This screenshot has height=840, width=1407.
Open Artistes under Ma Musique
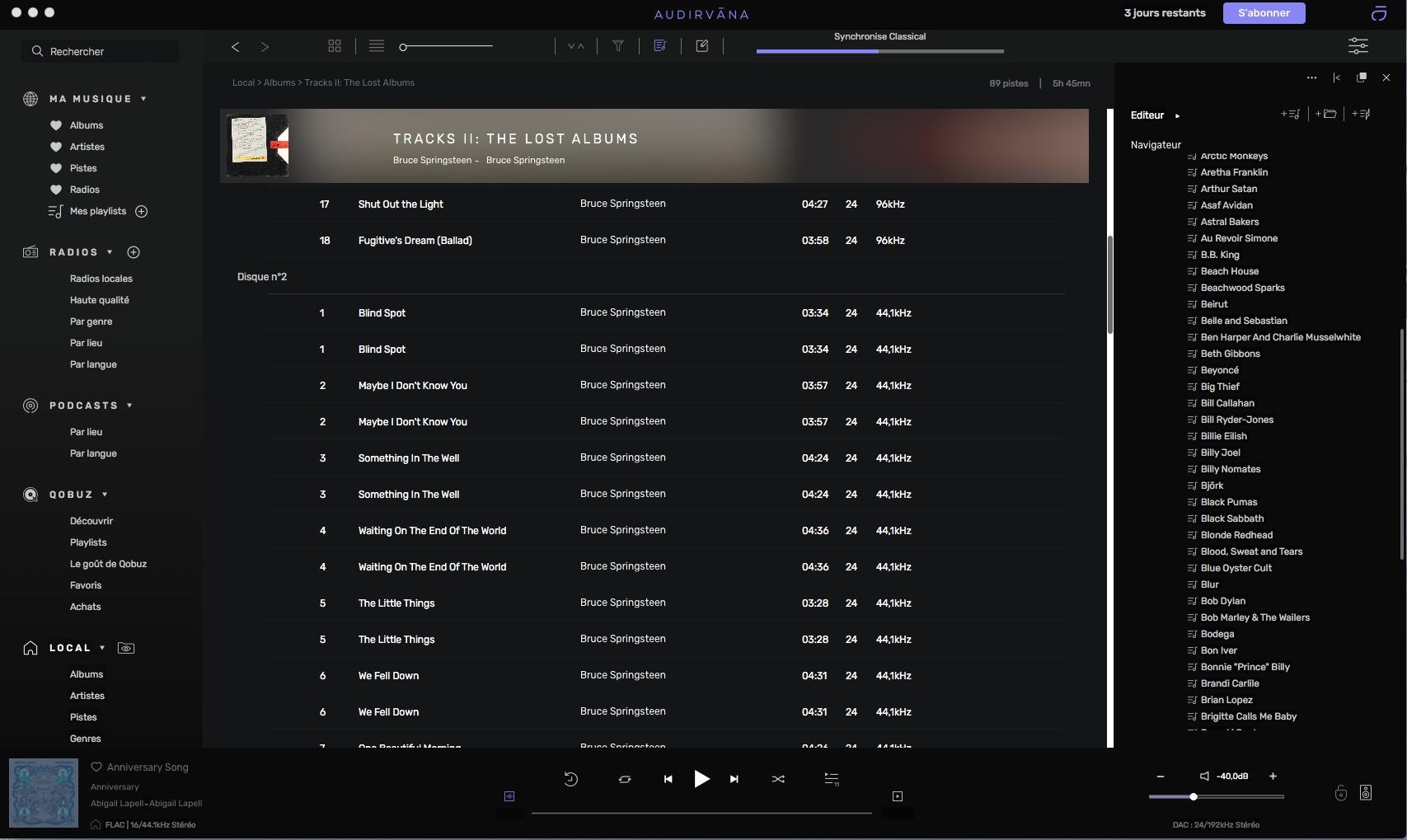[87, 147]
